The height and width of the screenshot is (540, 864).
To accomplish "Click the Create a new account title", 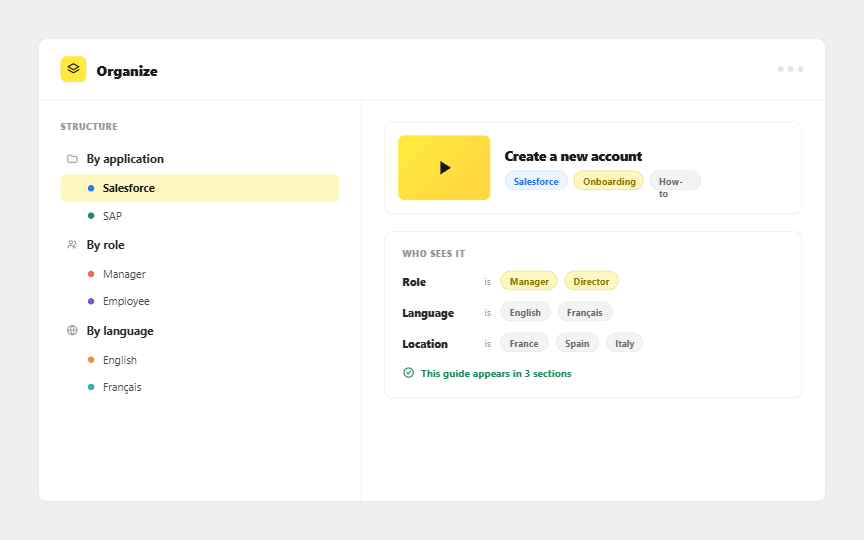I will click(573, 156).
